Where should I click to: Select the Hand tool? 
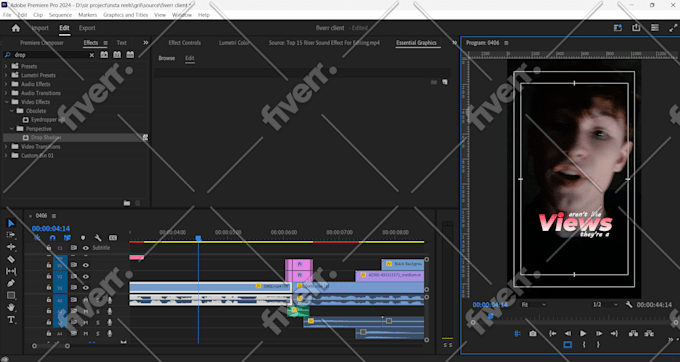tap(11, 307)
